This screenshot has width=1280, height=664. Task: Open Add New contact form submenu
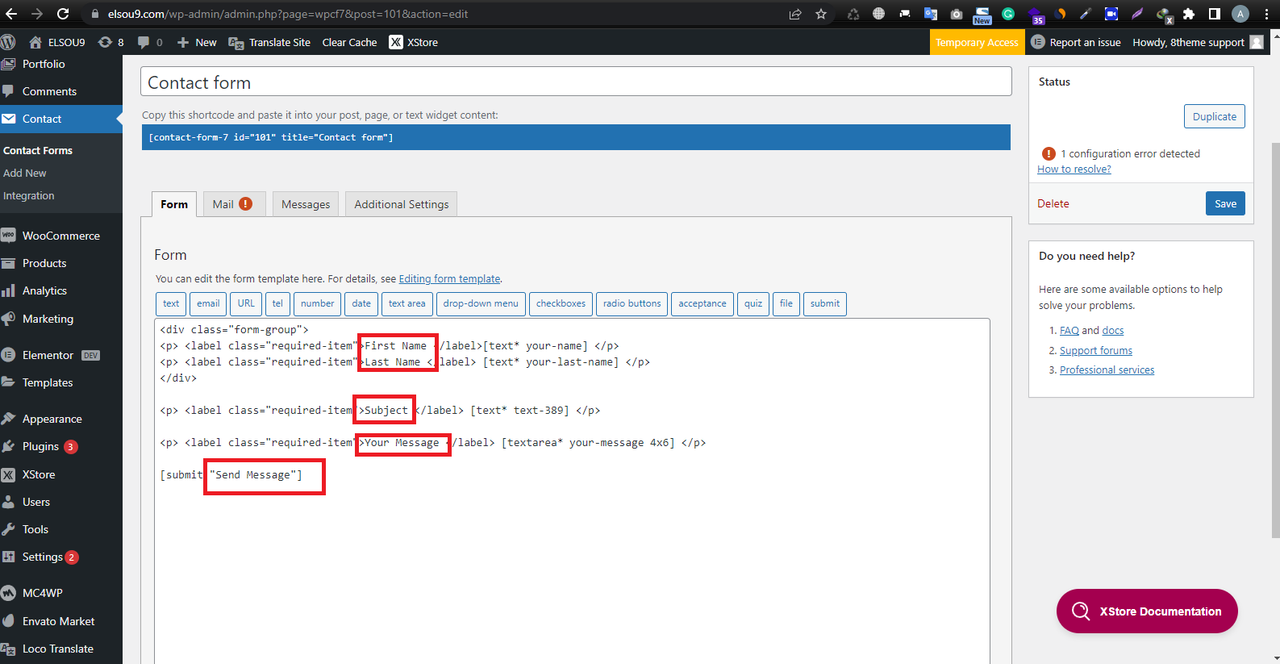(x=25, y=173)
